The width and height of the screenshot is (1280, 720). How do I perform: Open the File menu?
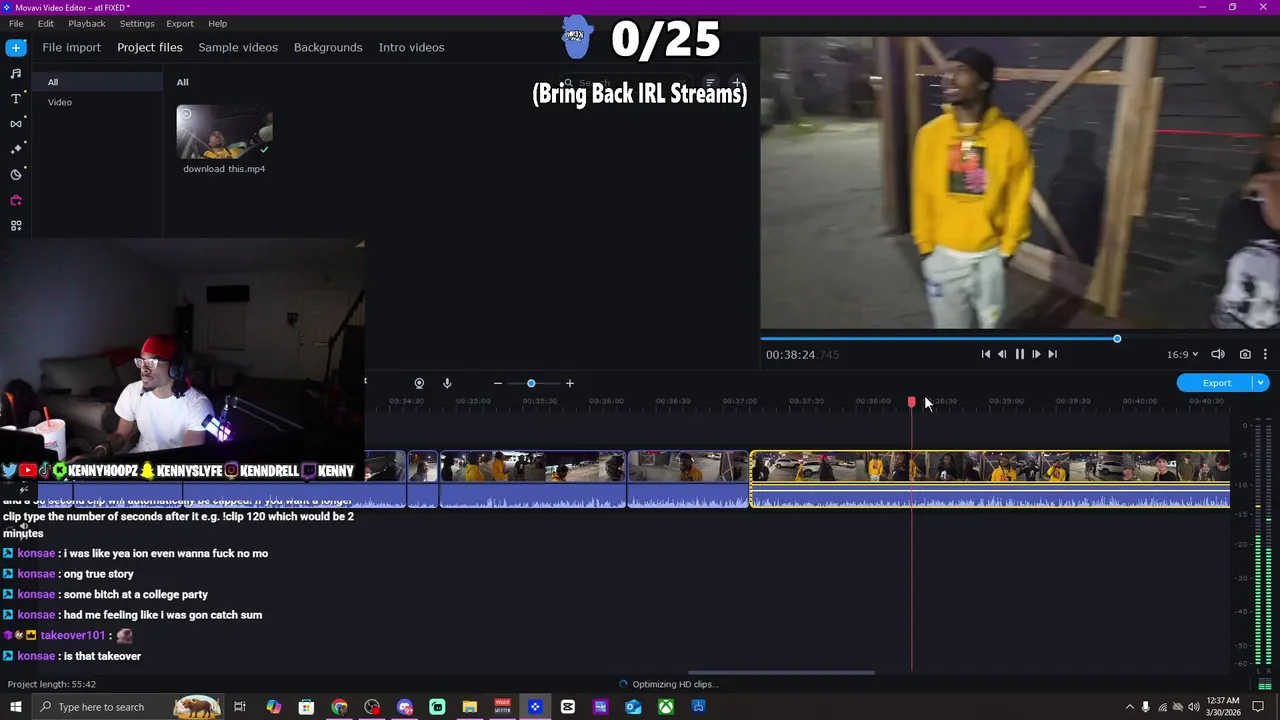pyautogui.click(x=16, y=23)
